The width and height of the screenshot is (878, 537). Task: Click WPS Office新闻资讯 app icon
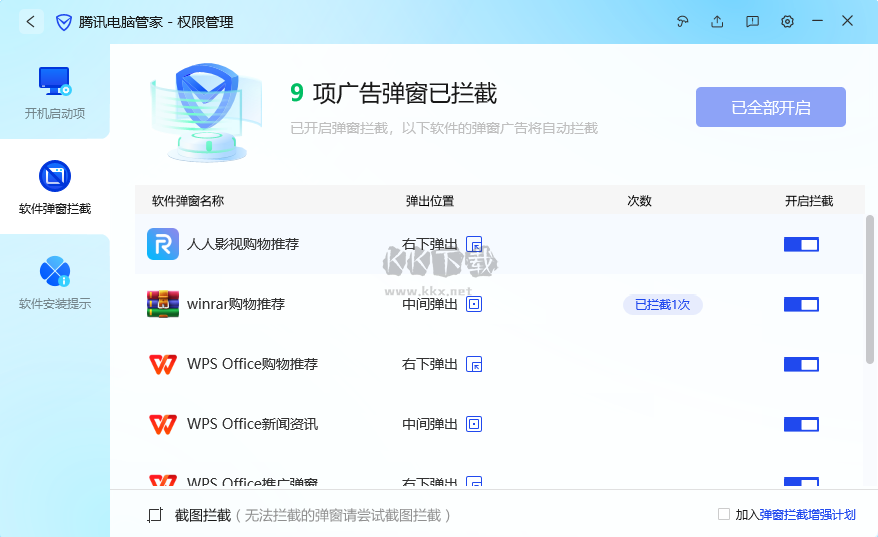point(163,424)
